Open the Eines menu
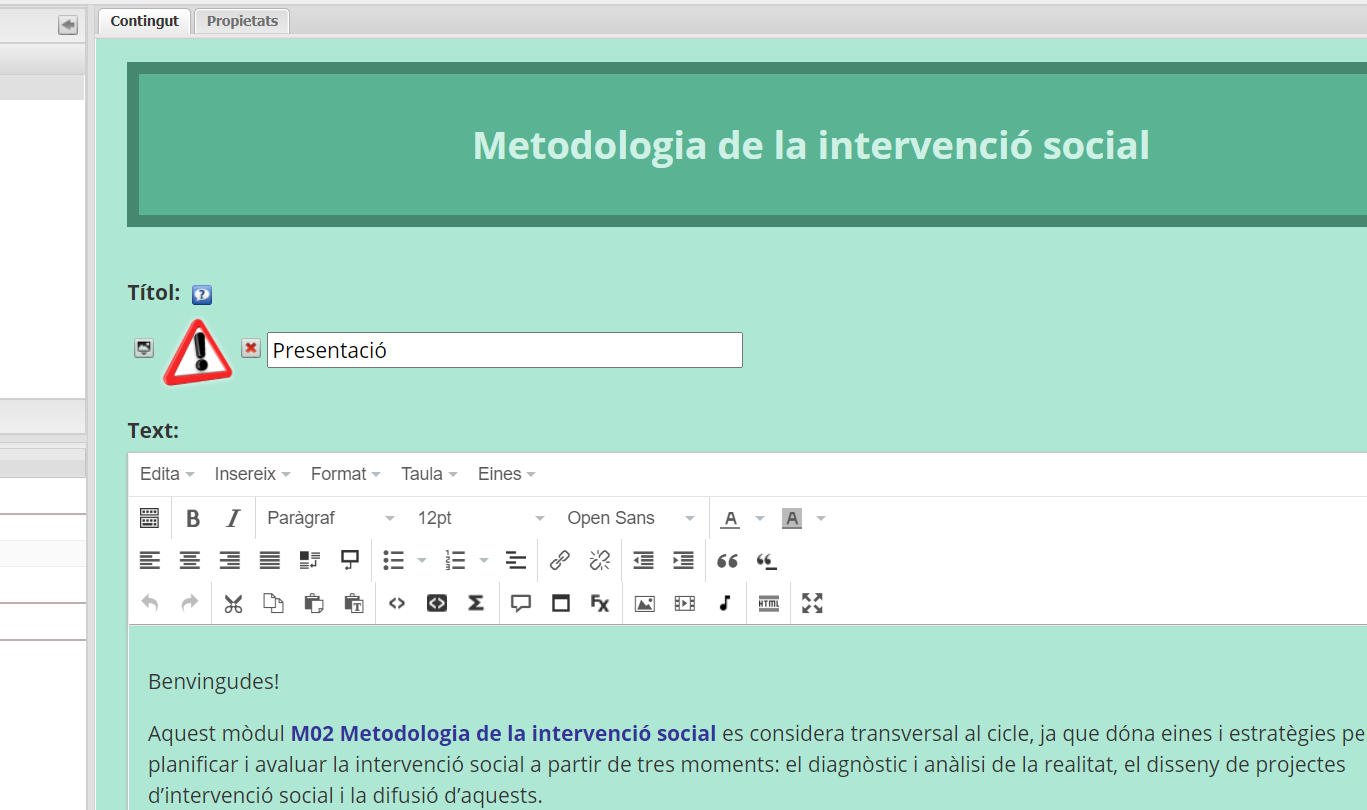 pyautogui.click(x=506, y=474)
